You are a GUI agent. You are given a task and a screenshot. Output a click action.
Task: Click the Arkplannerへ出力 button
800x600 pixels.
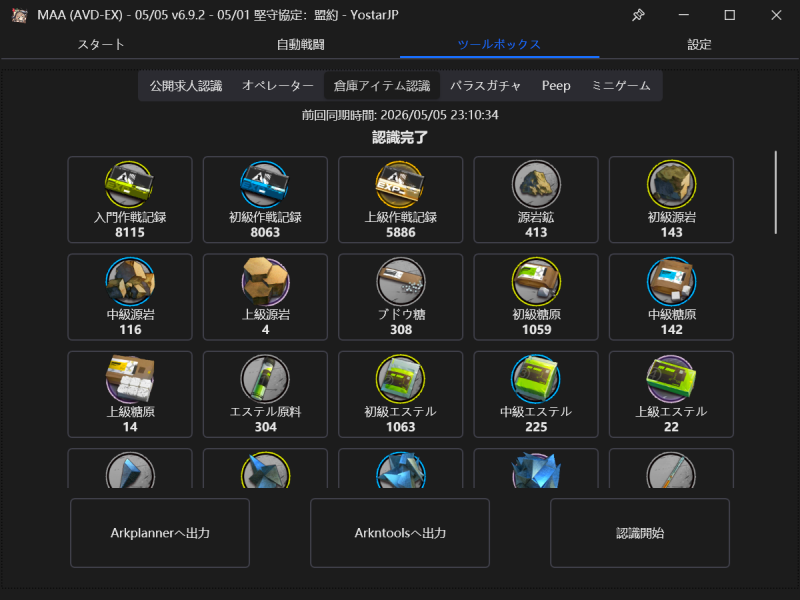click(160, 533)
